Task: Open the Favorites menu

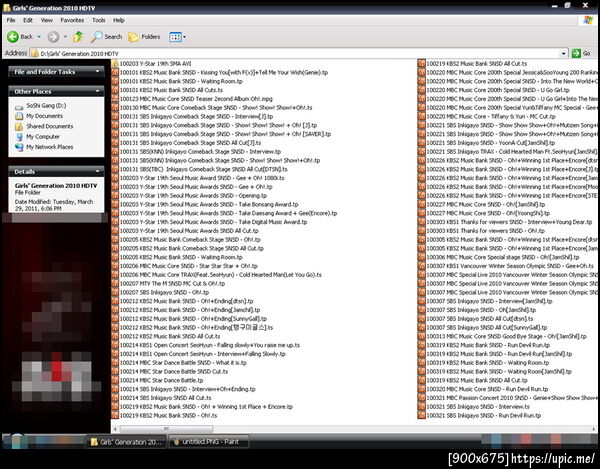Action: pyautogui.click(x=72, y=20)
